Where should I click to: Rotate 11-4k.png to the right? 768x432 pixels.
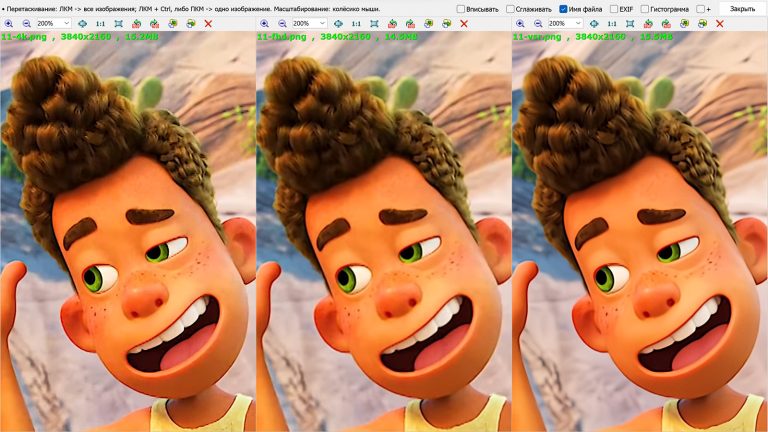(154, 24)
